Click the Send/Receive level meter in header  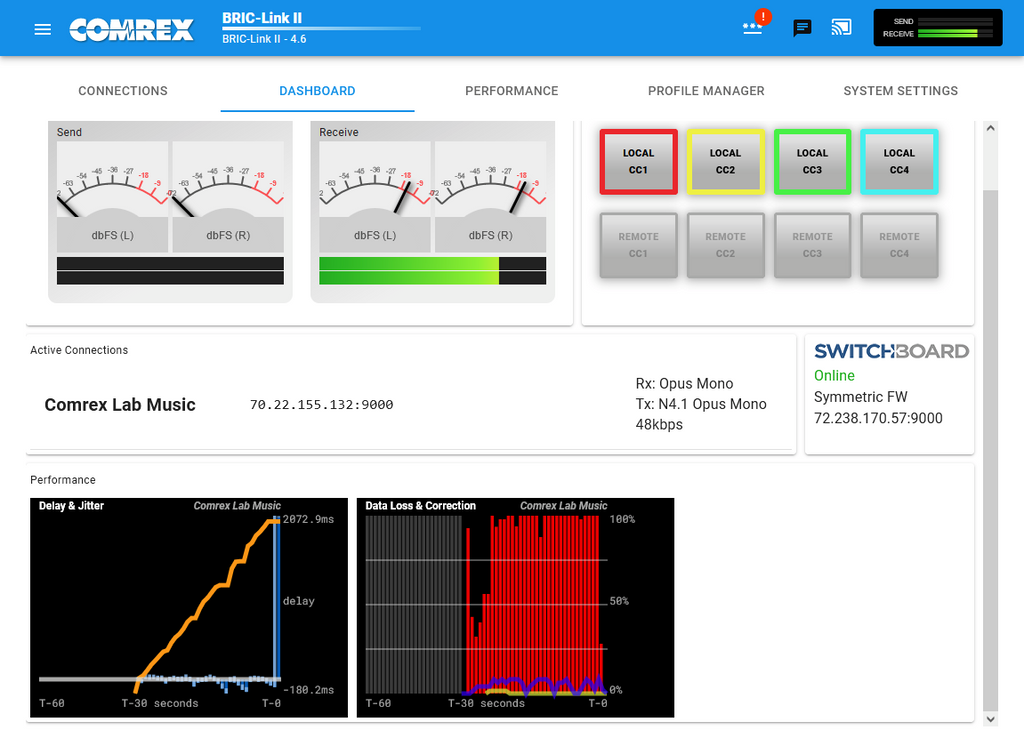[x=937, y=28]
